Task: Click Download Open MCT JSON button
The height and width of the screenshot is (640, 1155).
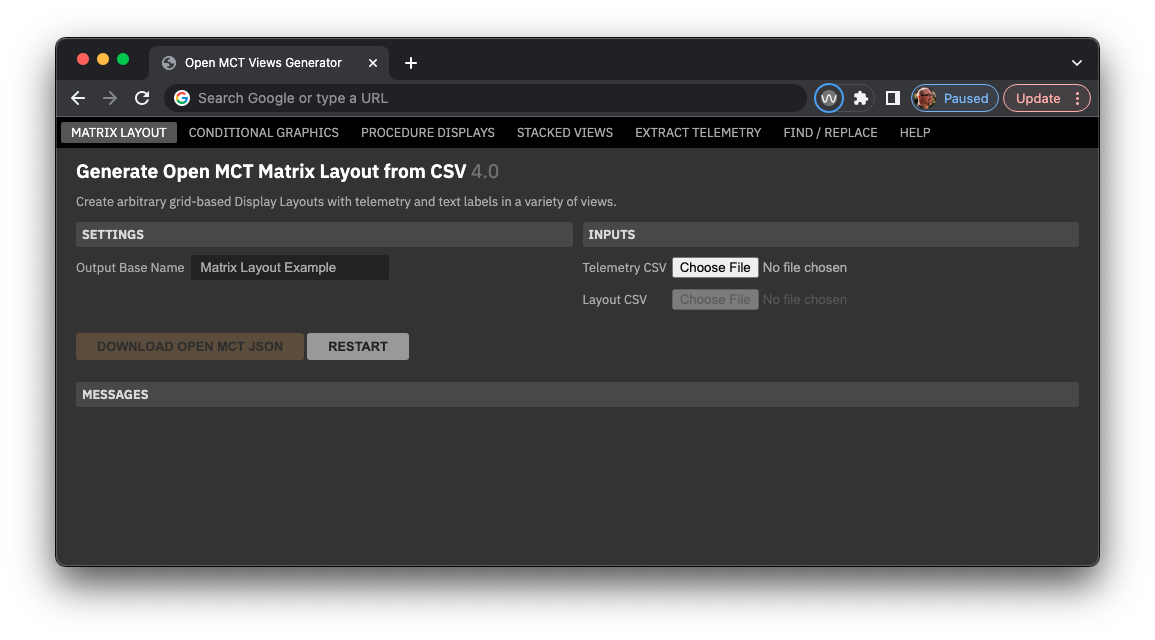Action: [190, 346]
